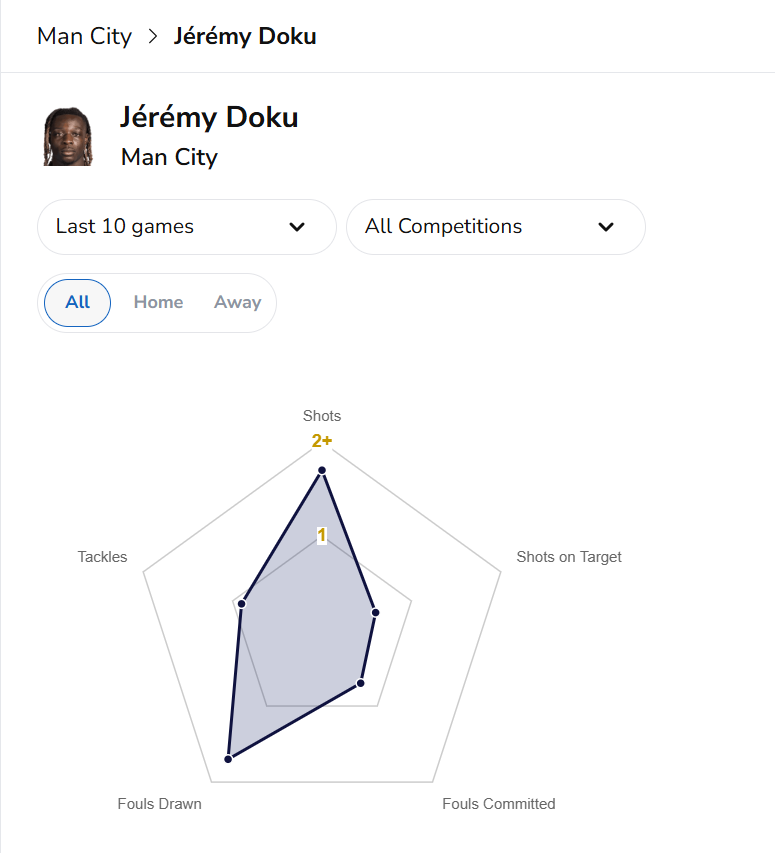Open the All Competitions dropdown
The image size is (775, 853).
point(495,227)
